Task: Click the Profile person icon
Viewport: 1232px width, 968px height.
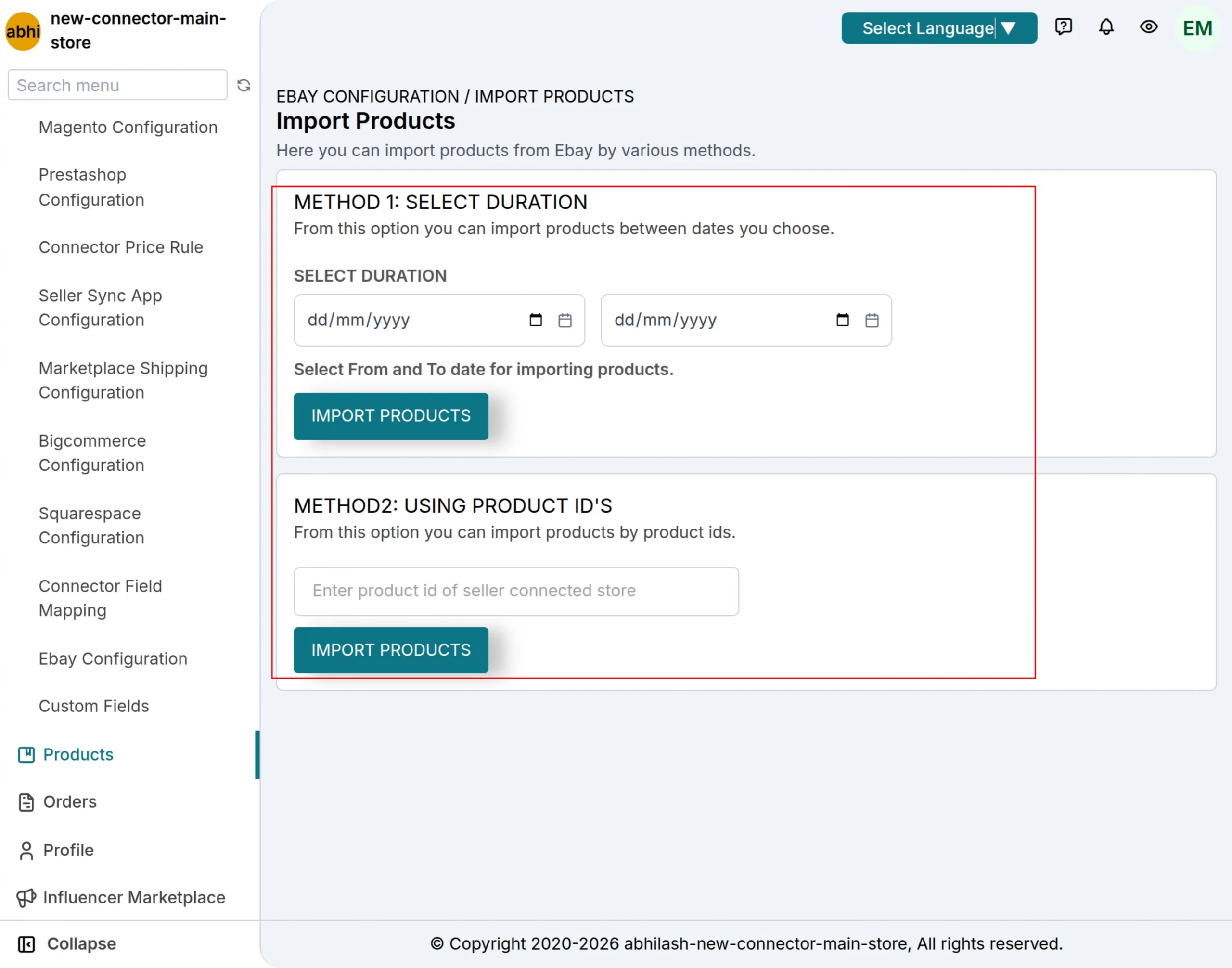Action: pyautogui.click(x=26, y=850)
